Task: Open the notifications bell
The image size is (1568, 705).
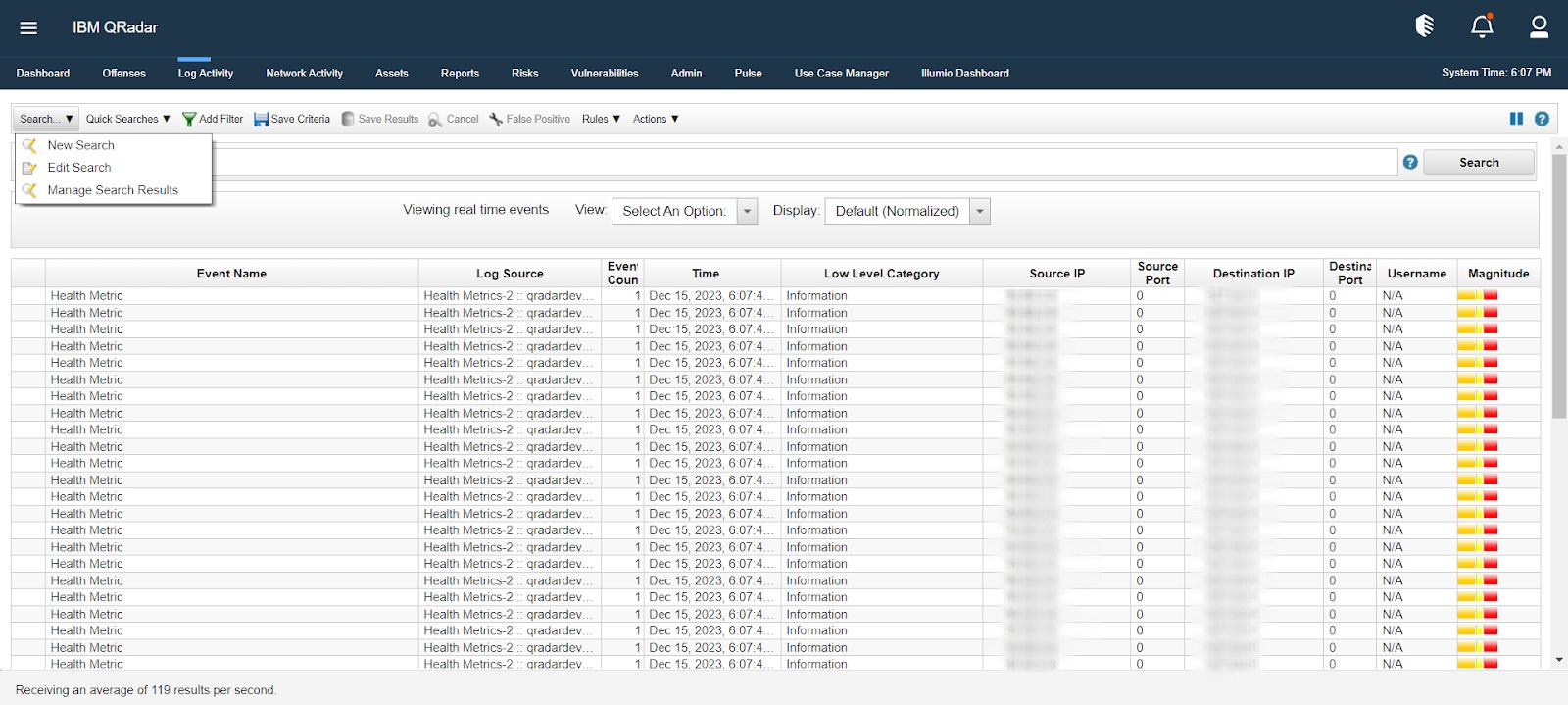Action: click(1482, 26)
